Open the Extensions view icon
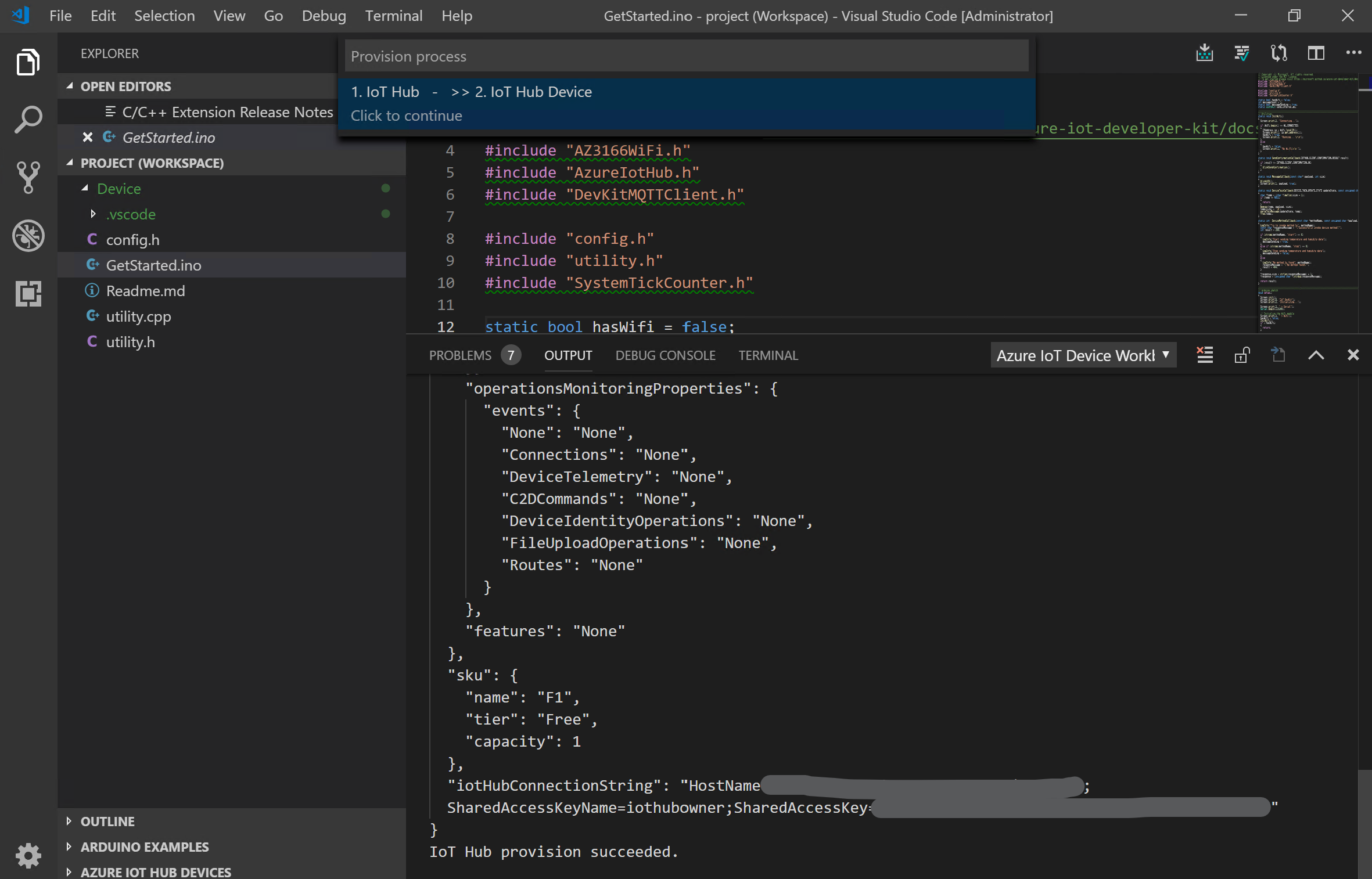This screenshot has height=879, width=1372. (28, 294)
